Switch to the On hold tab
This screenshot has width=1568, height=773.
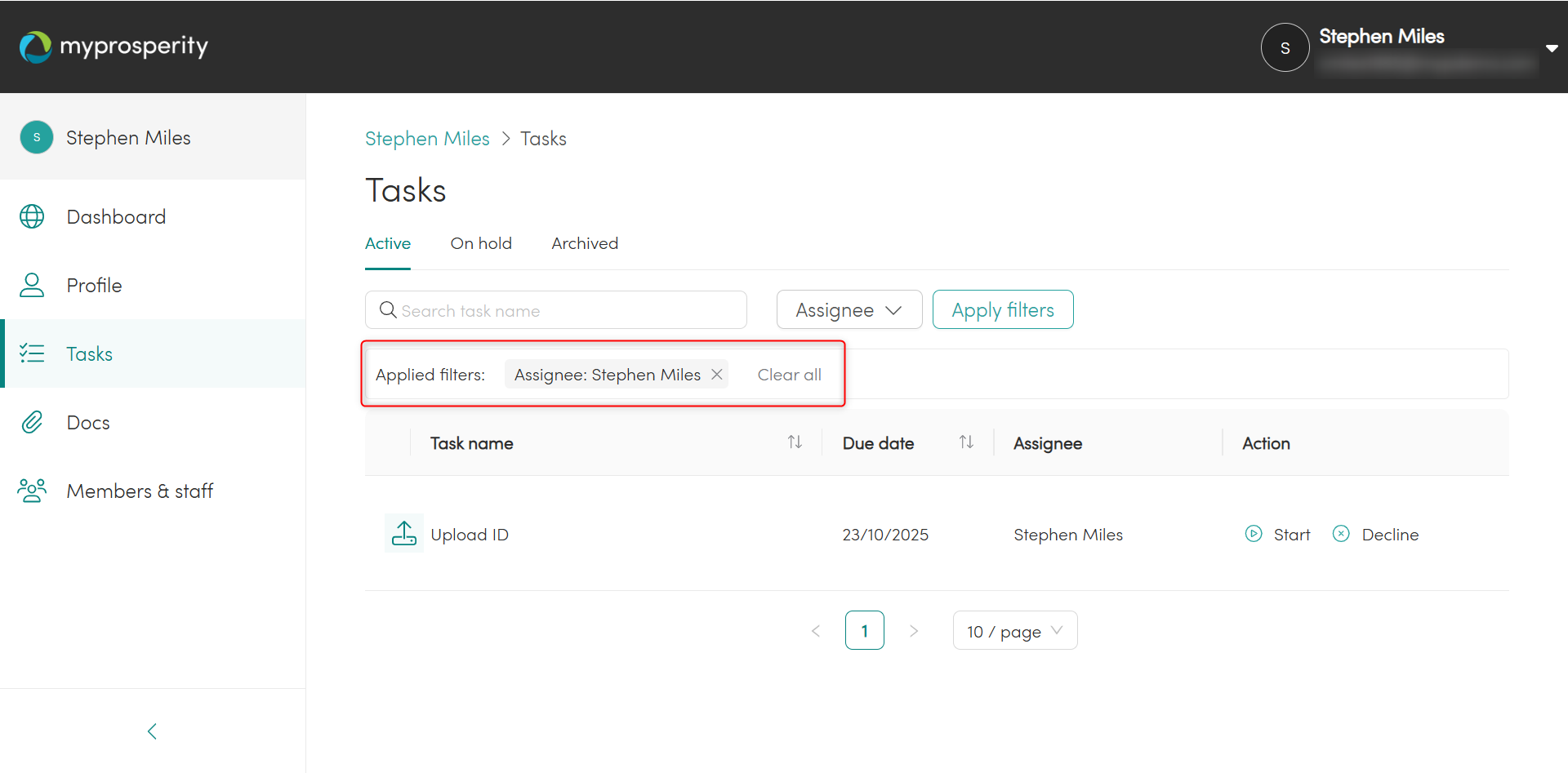481,243
